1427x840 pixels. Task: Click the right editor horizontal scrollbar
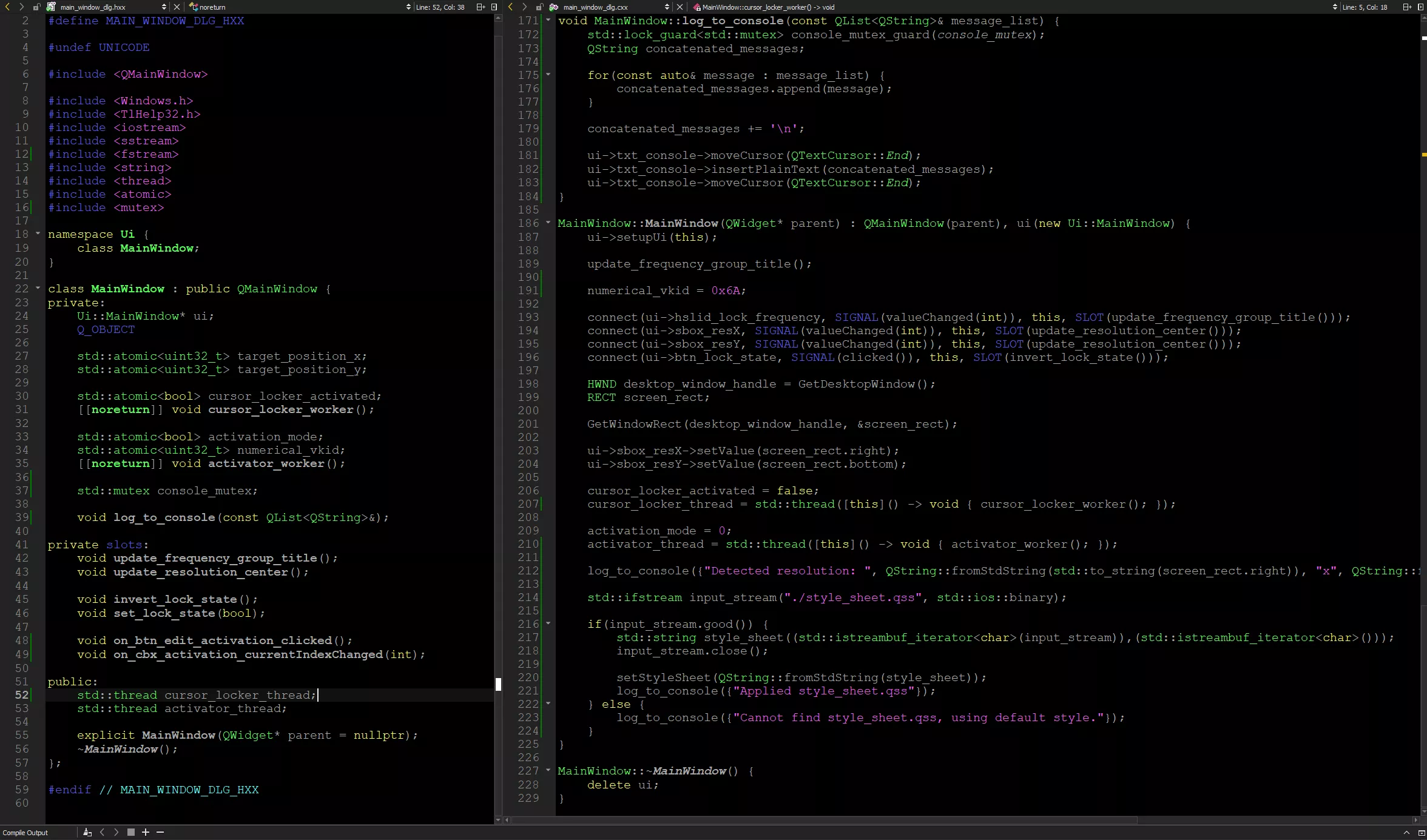coord(825,820)
